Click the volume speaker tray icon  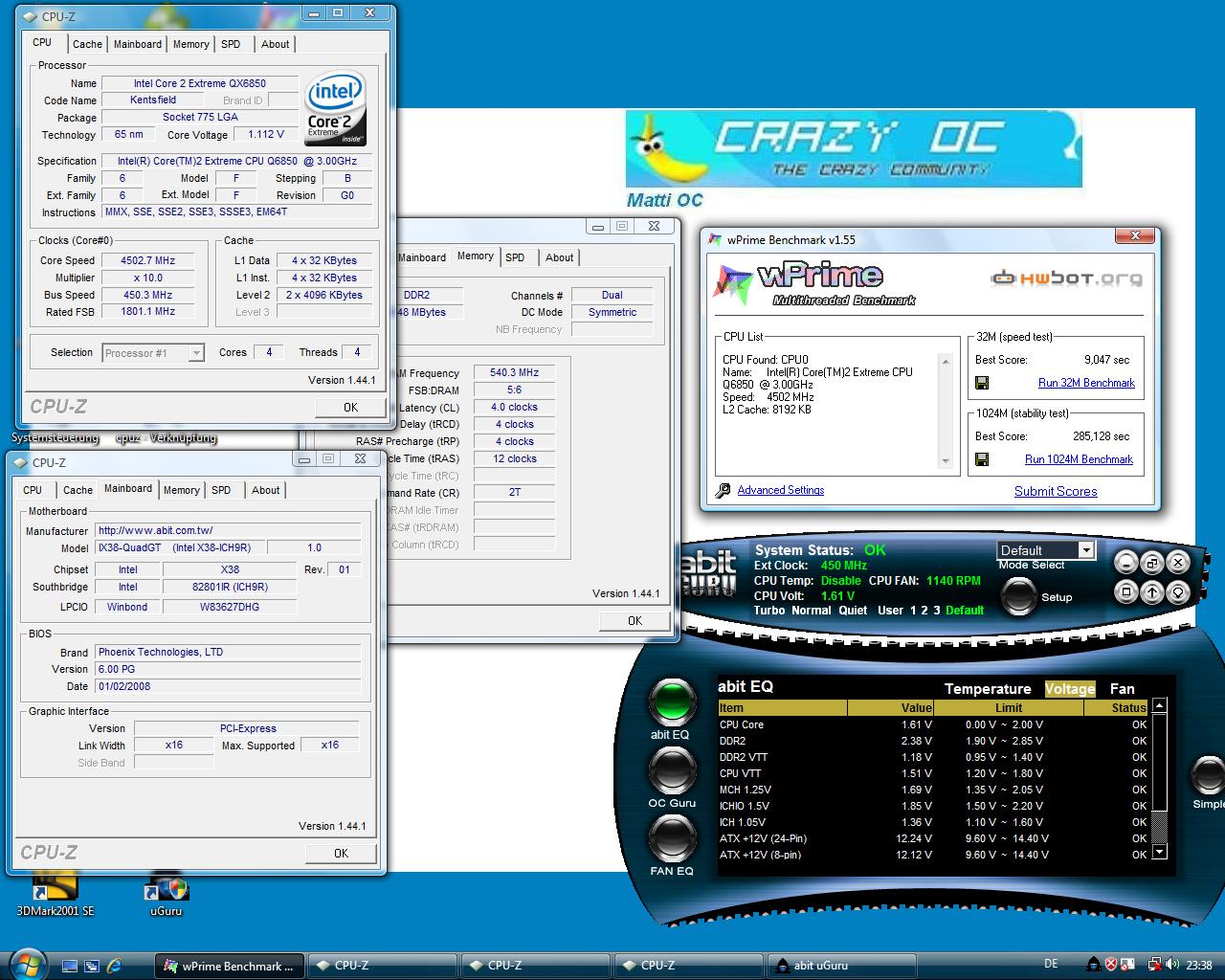[x=1174, y=965]
